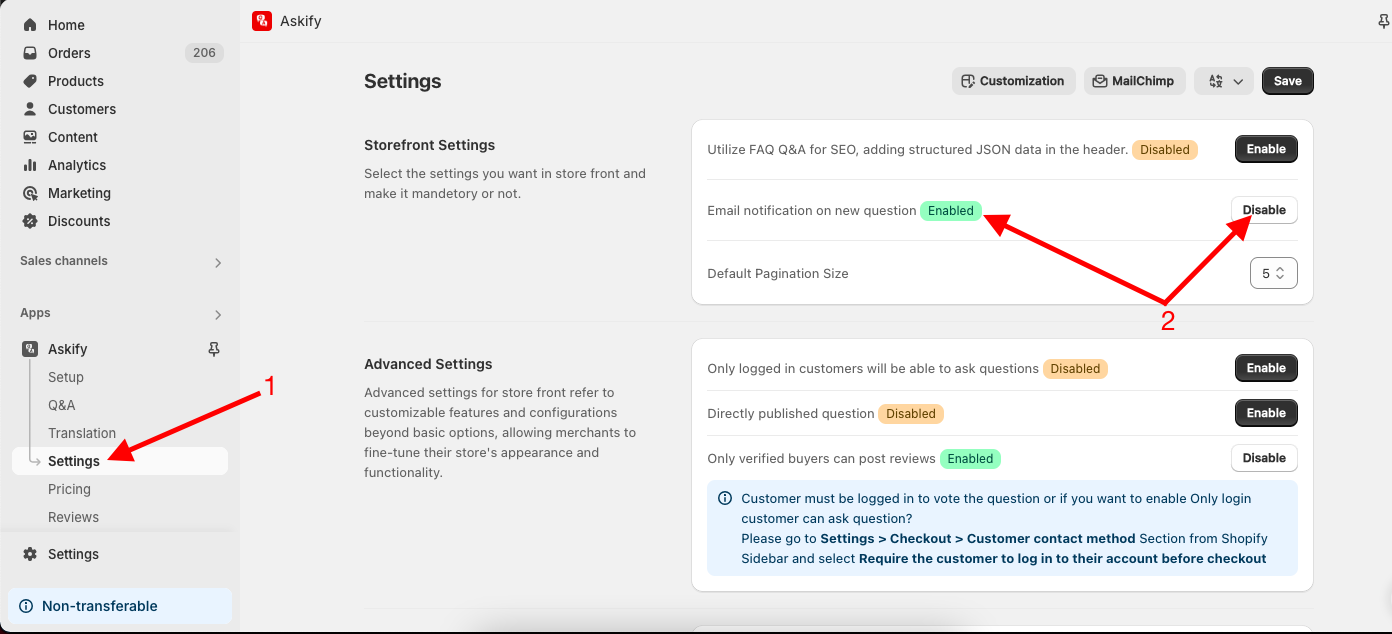This screenshot has width=1392, height=634.
Task: Enable only logged in customers setting
Action: [1266, 368]
